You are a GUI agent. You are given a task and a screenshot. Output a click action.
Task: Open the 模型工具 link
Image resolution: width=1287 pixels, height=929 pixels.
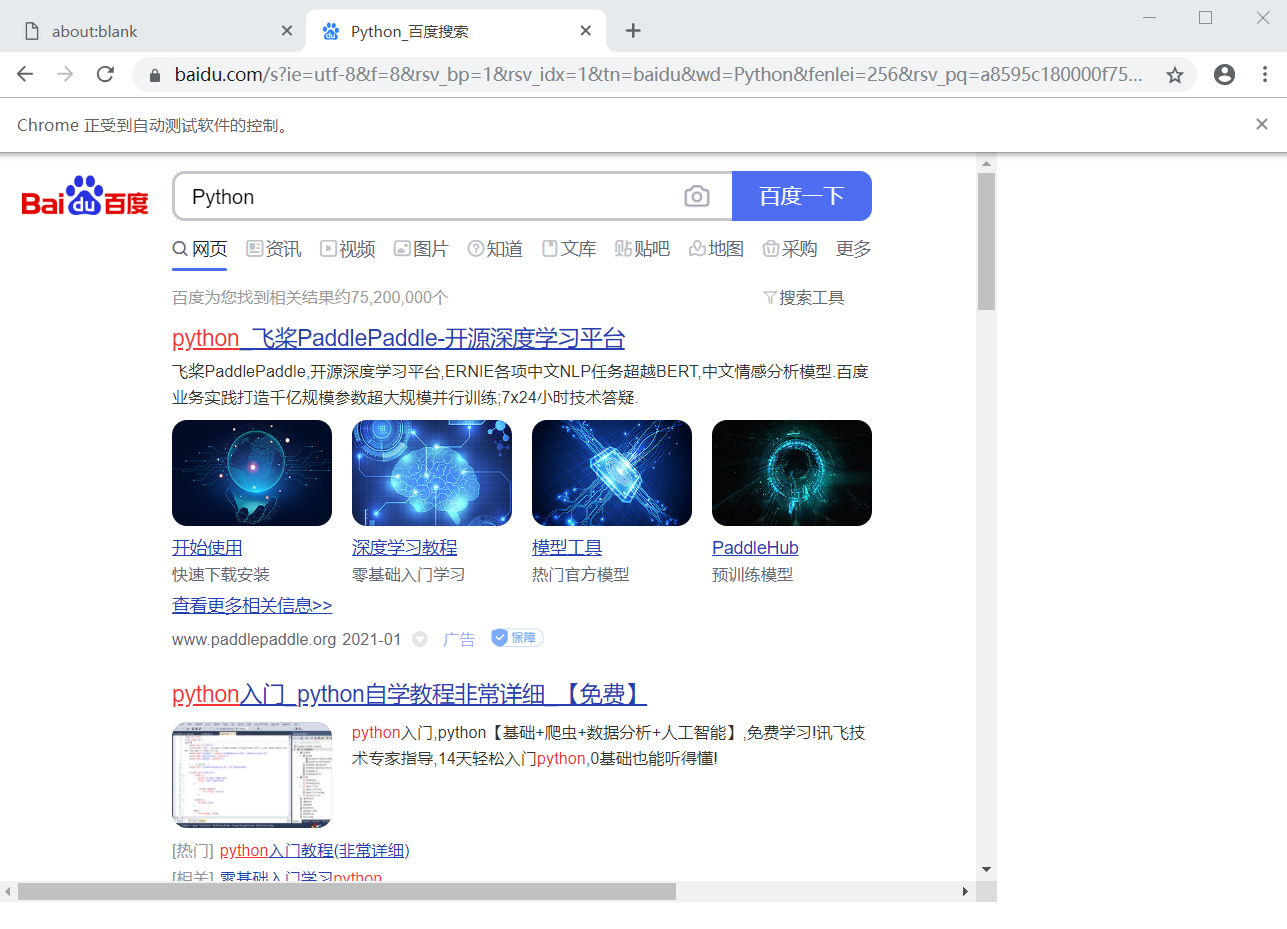click(567, 547)
